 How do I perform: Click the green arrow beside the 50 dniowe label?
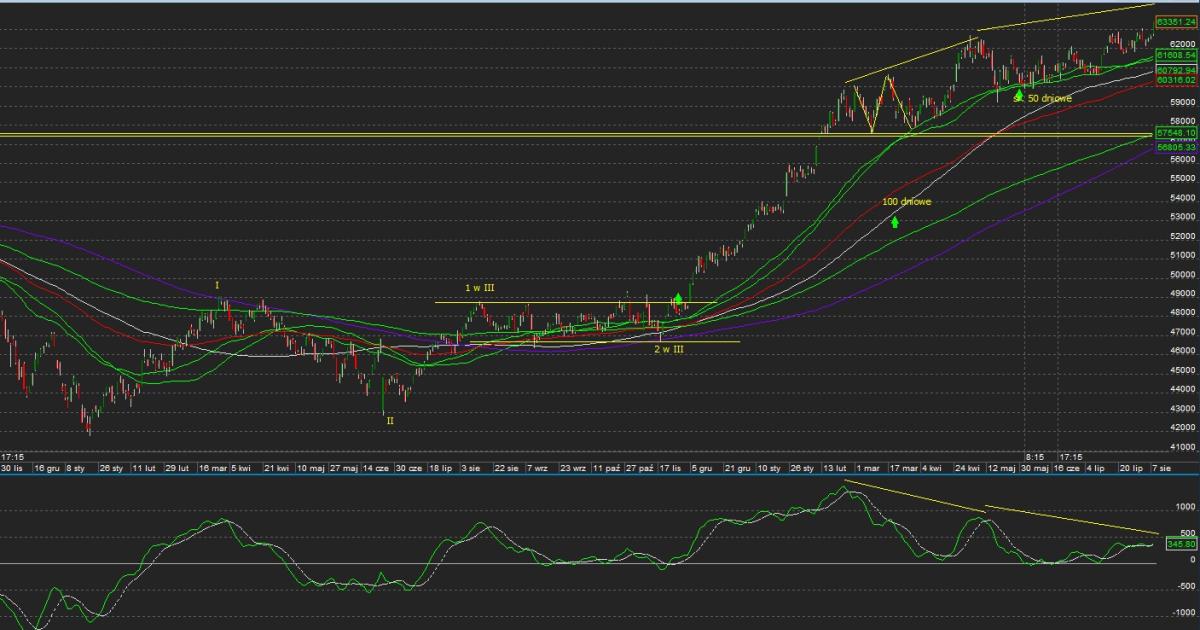tap(1019, 95)
